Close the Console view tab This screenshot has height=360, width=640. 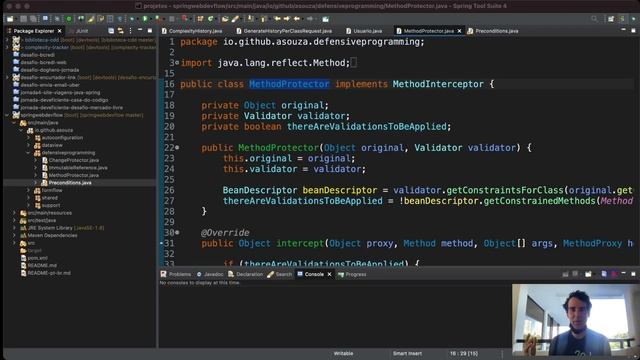[329, 274]
